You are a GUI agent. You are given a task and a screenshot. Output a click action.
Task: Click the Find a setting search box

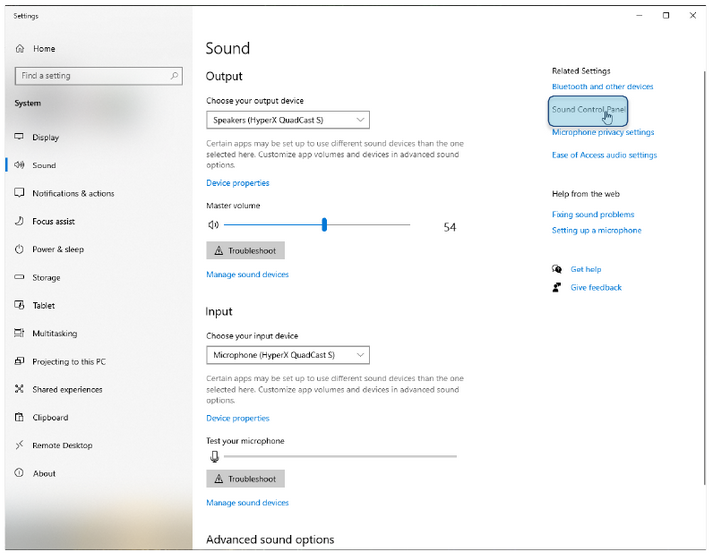[90, 76]
